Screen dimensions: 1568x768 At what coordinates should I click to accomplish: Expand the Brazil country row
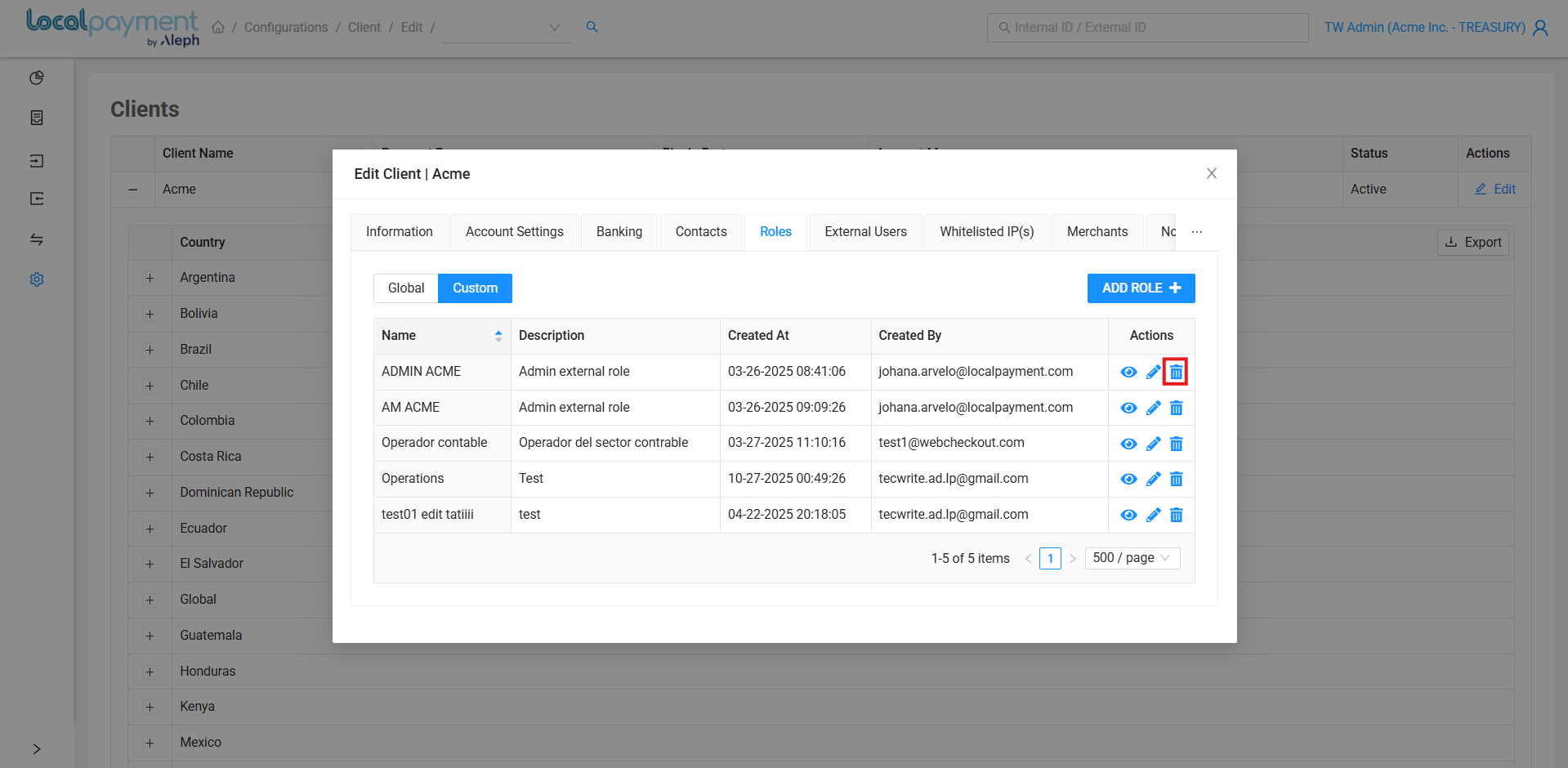tap(150, 351)
